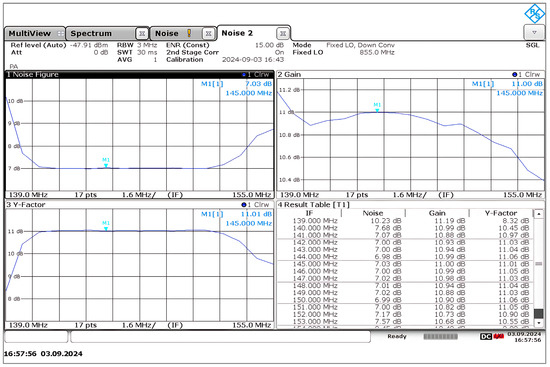Click the warning icon on Noise tab

pyautogui.click(x=189, y=33)
